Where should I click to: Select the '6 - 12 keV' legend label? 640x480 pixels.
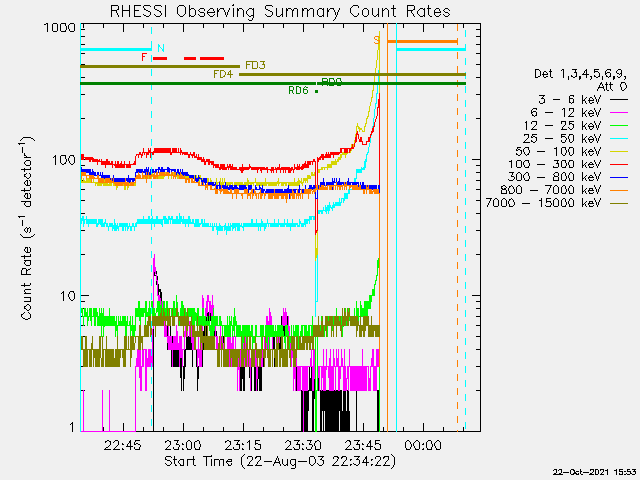coord(566,113)
